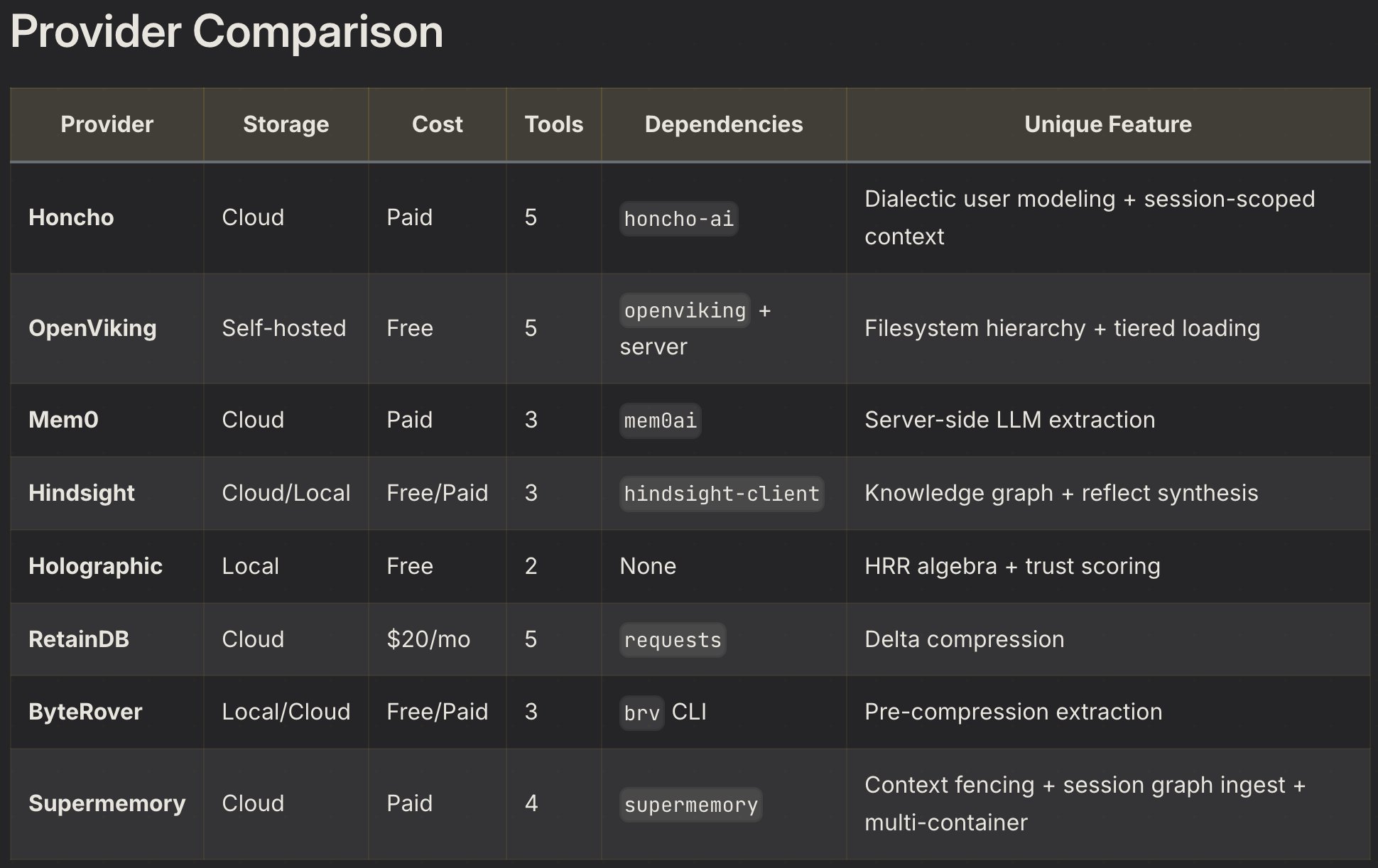The image size is (1378, 868).
Task: Click the honcho-ai code tag
Action: point(679,219)
